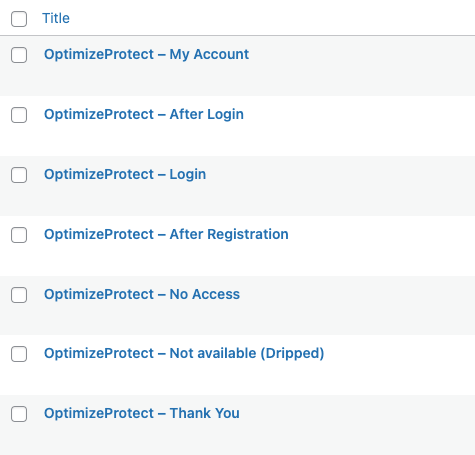Click blank space right of My Account title
The width and height of the screenshot is (475, 455).
[362, 66]
